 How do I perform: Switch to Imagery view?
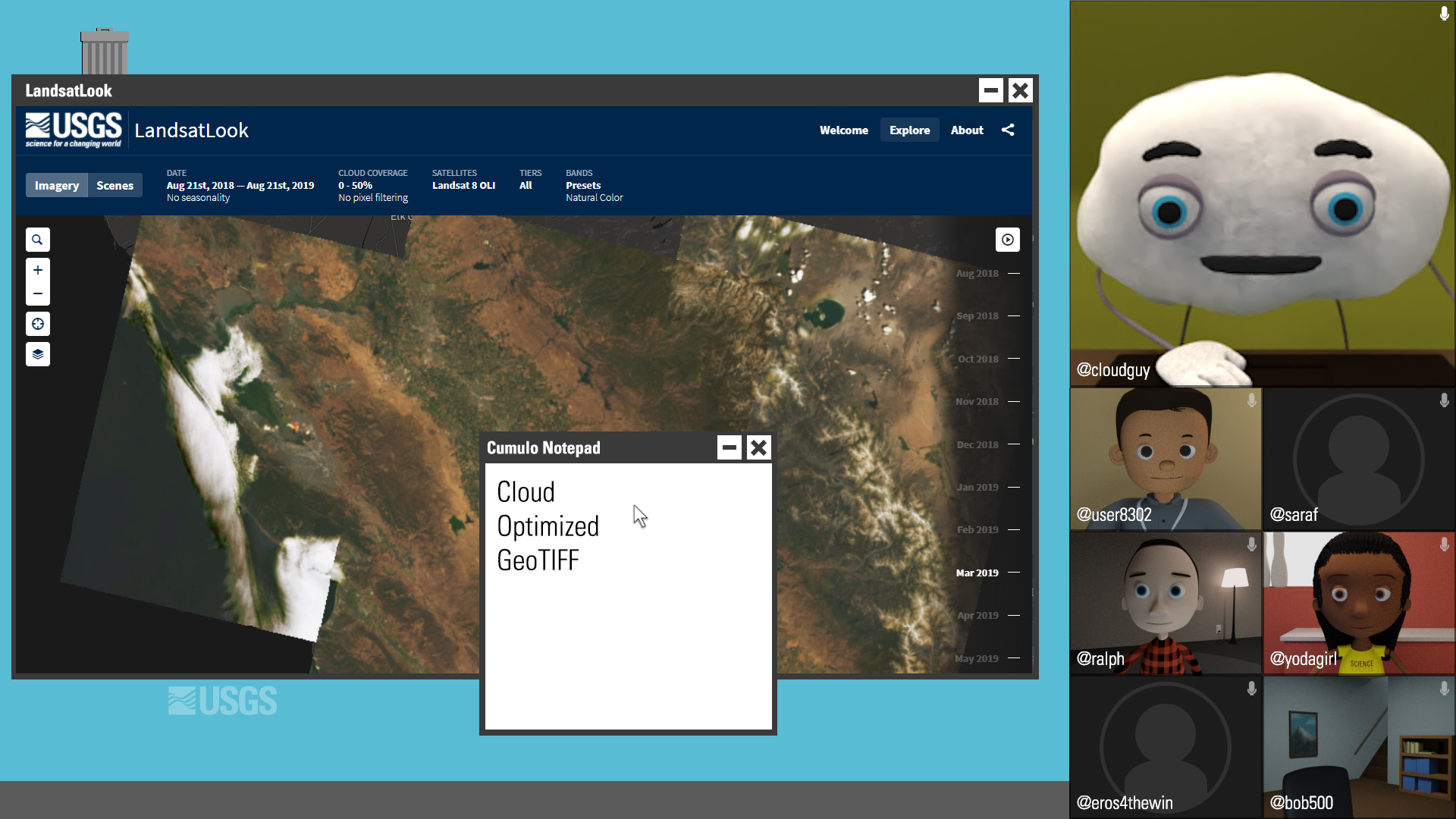(x=57, y=185)
